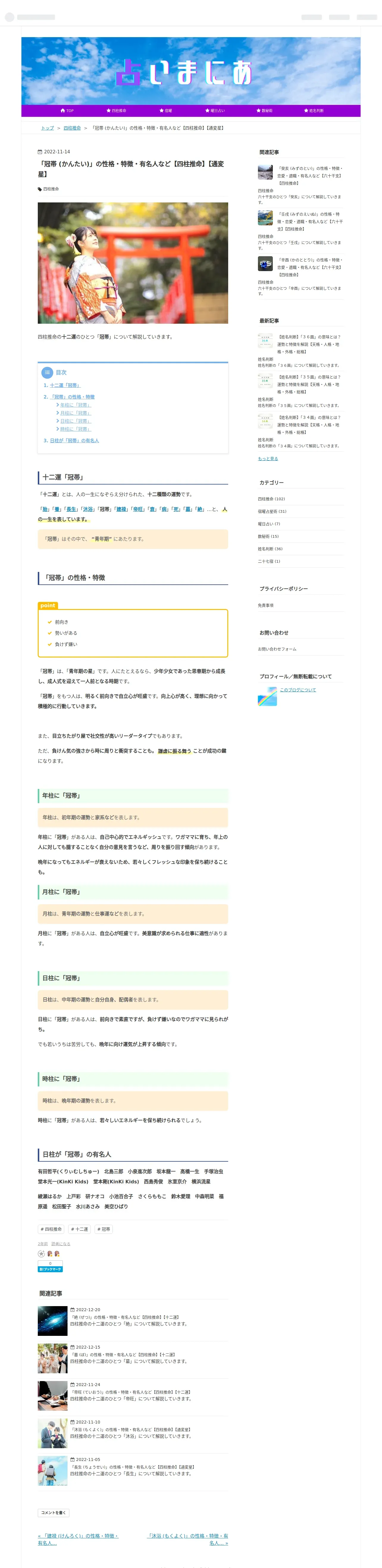Viewport: 382px width, 1568px height.
Task: Open sidebar related article 壬戌 thumbnail
Action: pyautogui.click(x=265, y=218)
